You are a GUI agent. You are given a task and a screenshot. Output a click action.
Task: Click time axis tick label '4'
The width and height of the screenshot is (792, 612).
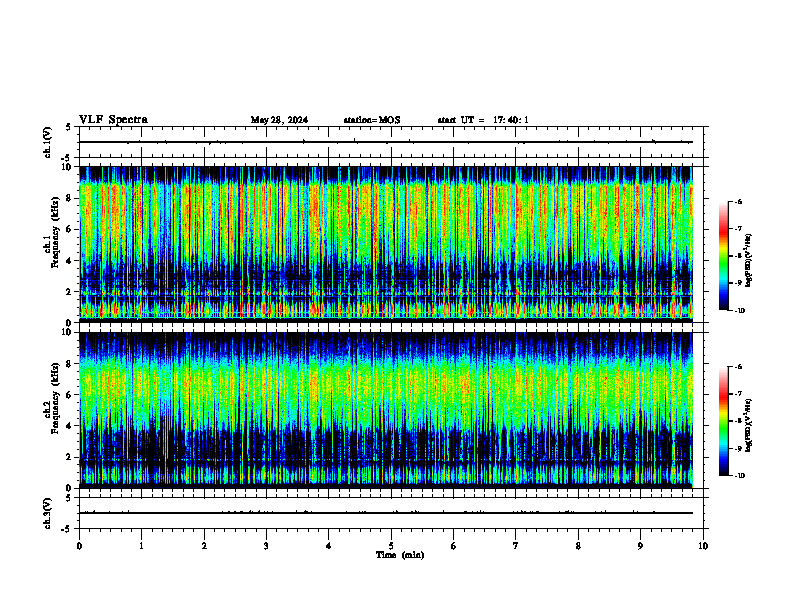(x=329, y=546)
